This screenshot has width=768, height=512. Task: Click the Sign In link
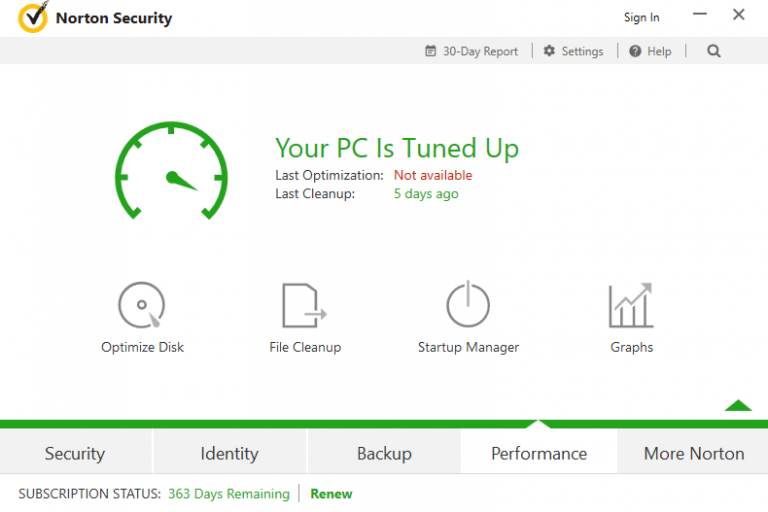(641, 17)
